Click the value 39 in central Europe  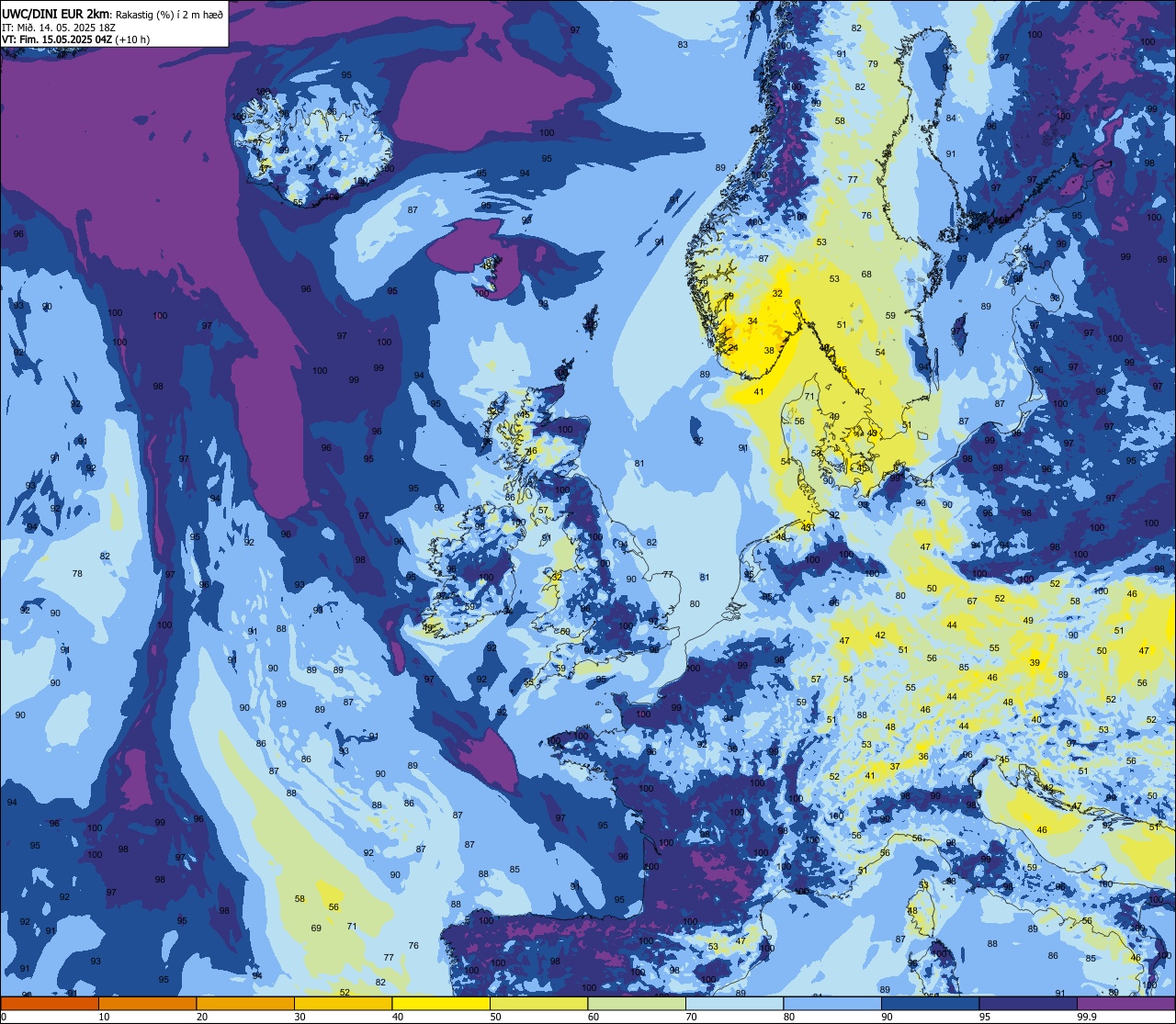pyautogui.click(x=1035, y=662)
